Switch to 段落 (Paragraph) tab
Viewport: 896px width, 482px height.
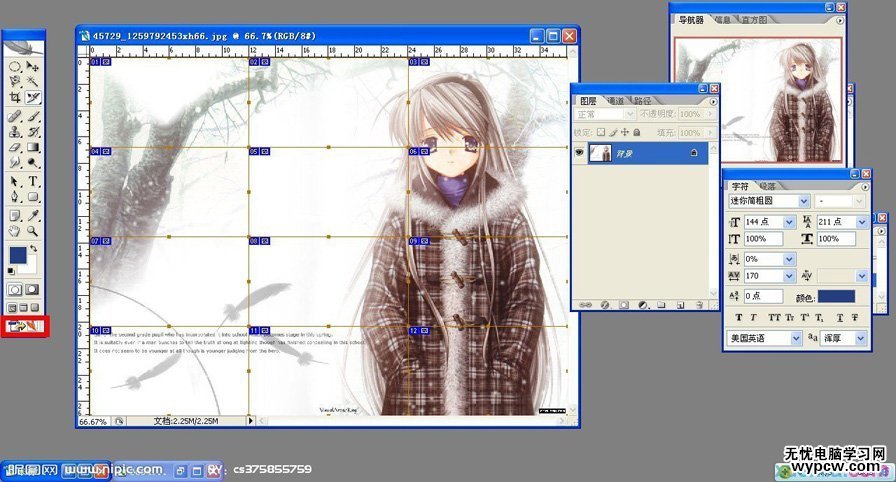[x=767, y=186]
